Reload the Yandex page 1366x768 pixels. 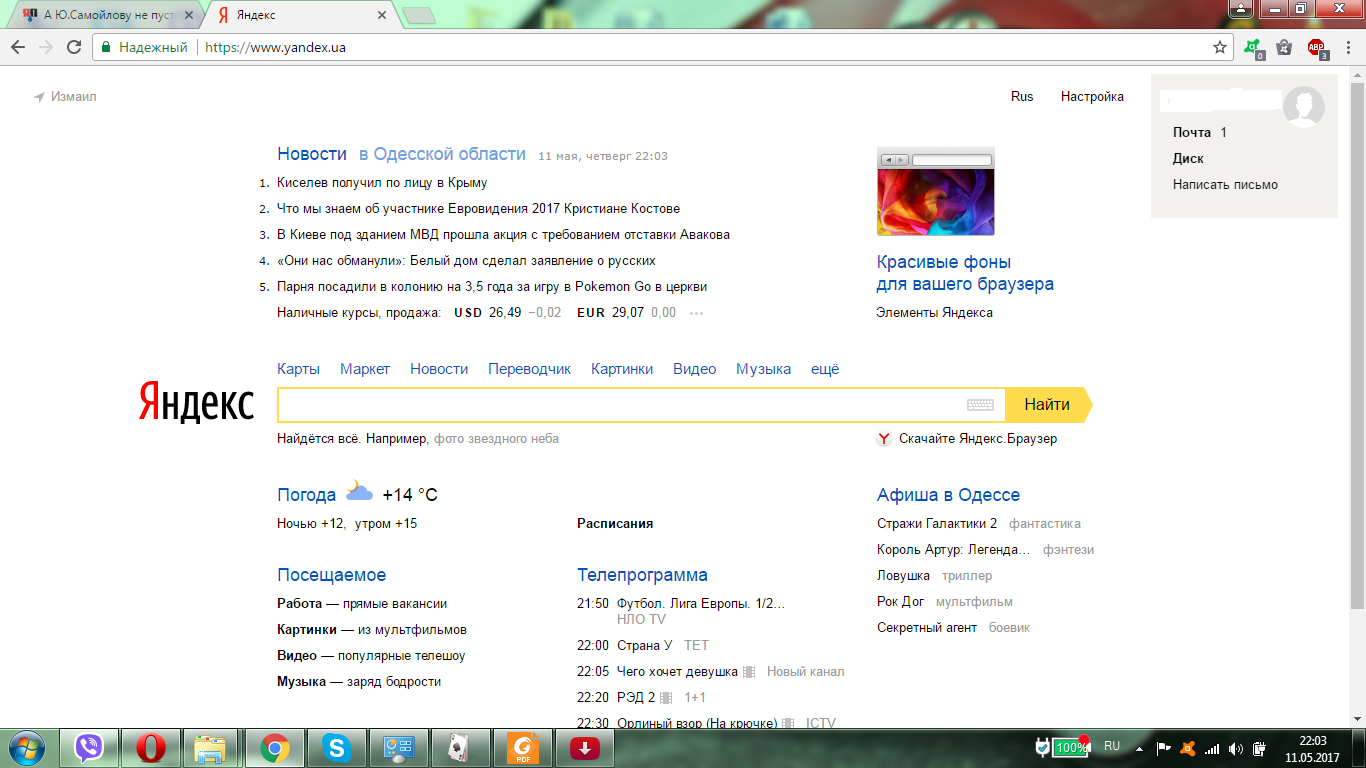pyautogui.click(x=74, y=47)
